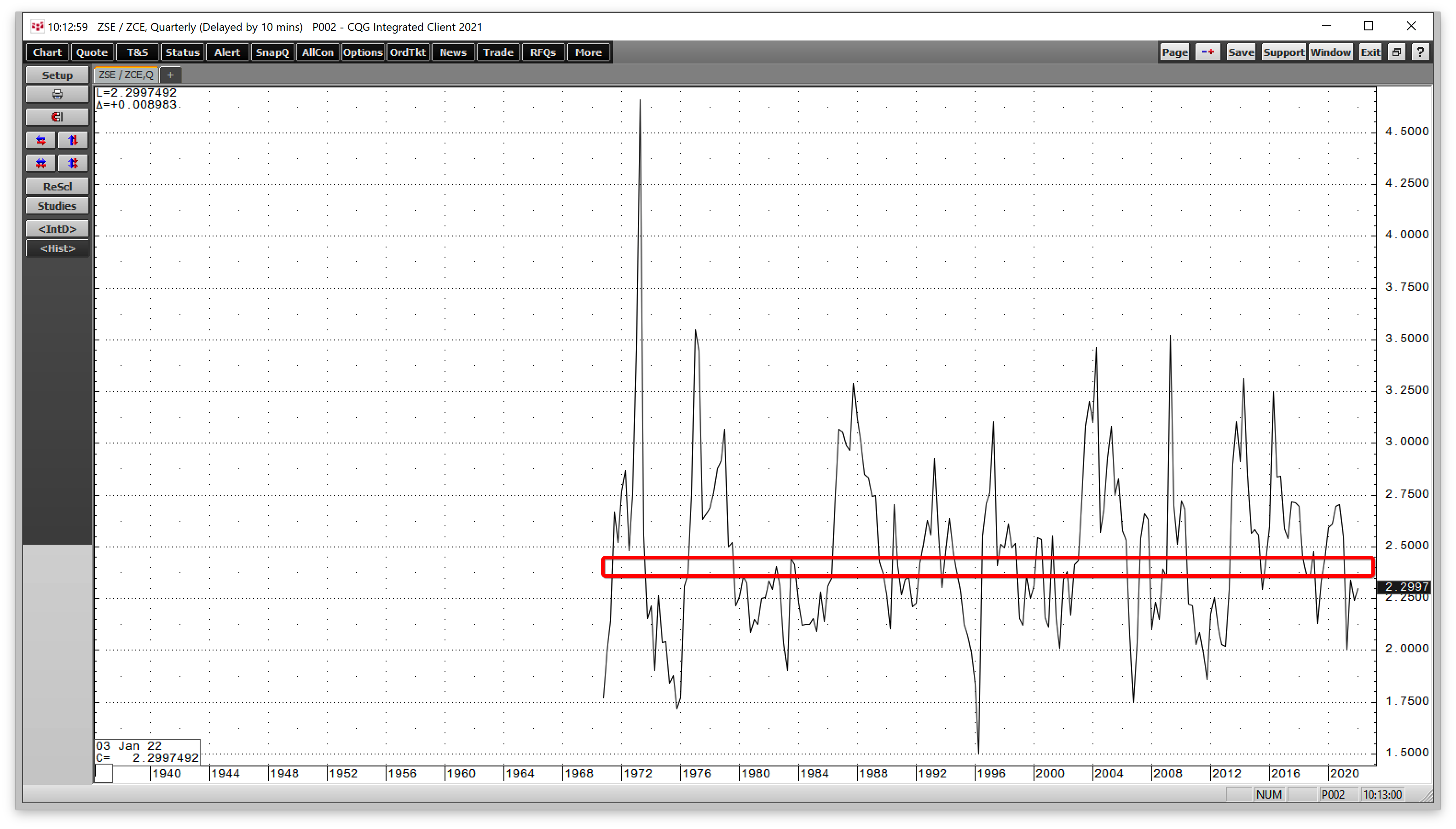Close the CQG Integrated Client window

pos(1411,26)
